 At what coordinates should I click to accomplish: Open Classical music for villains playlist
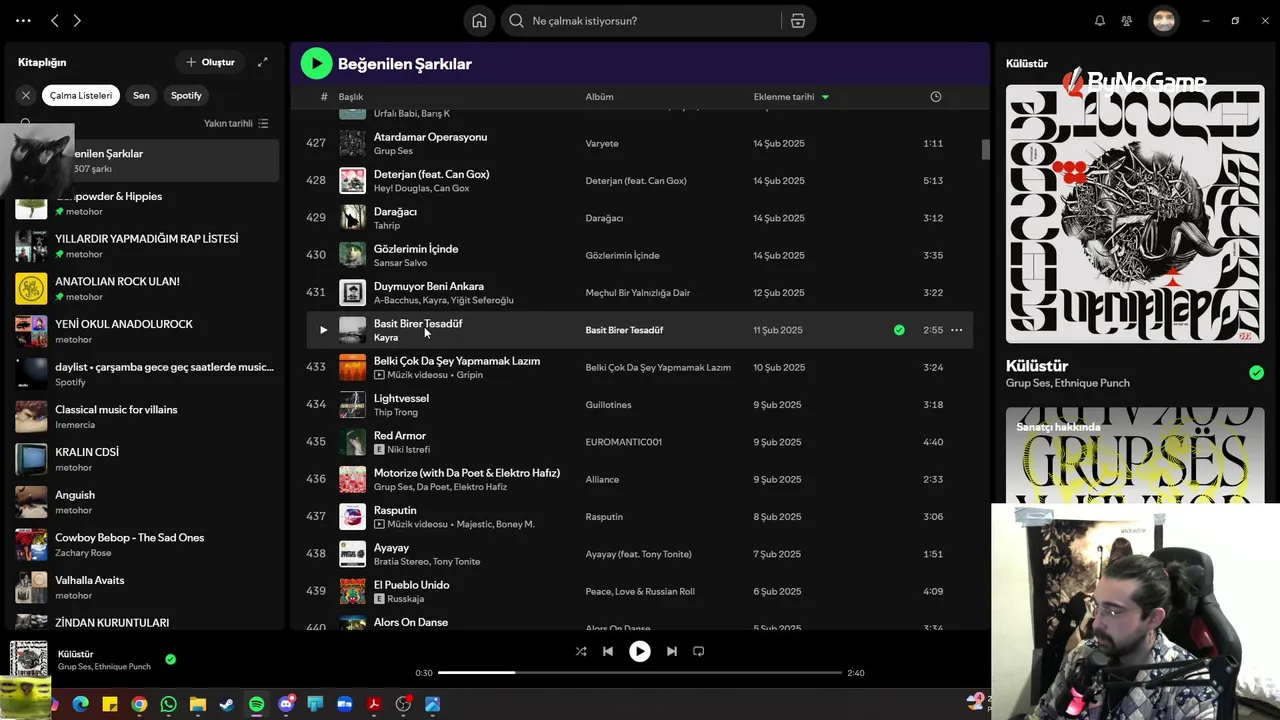[146, 417]
